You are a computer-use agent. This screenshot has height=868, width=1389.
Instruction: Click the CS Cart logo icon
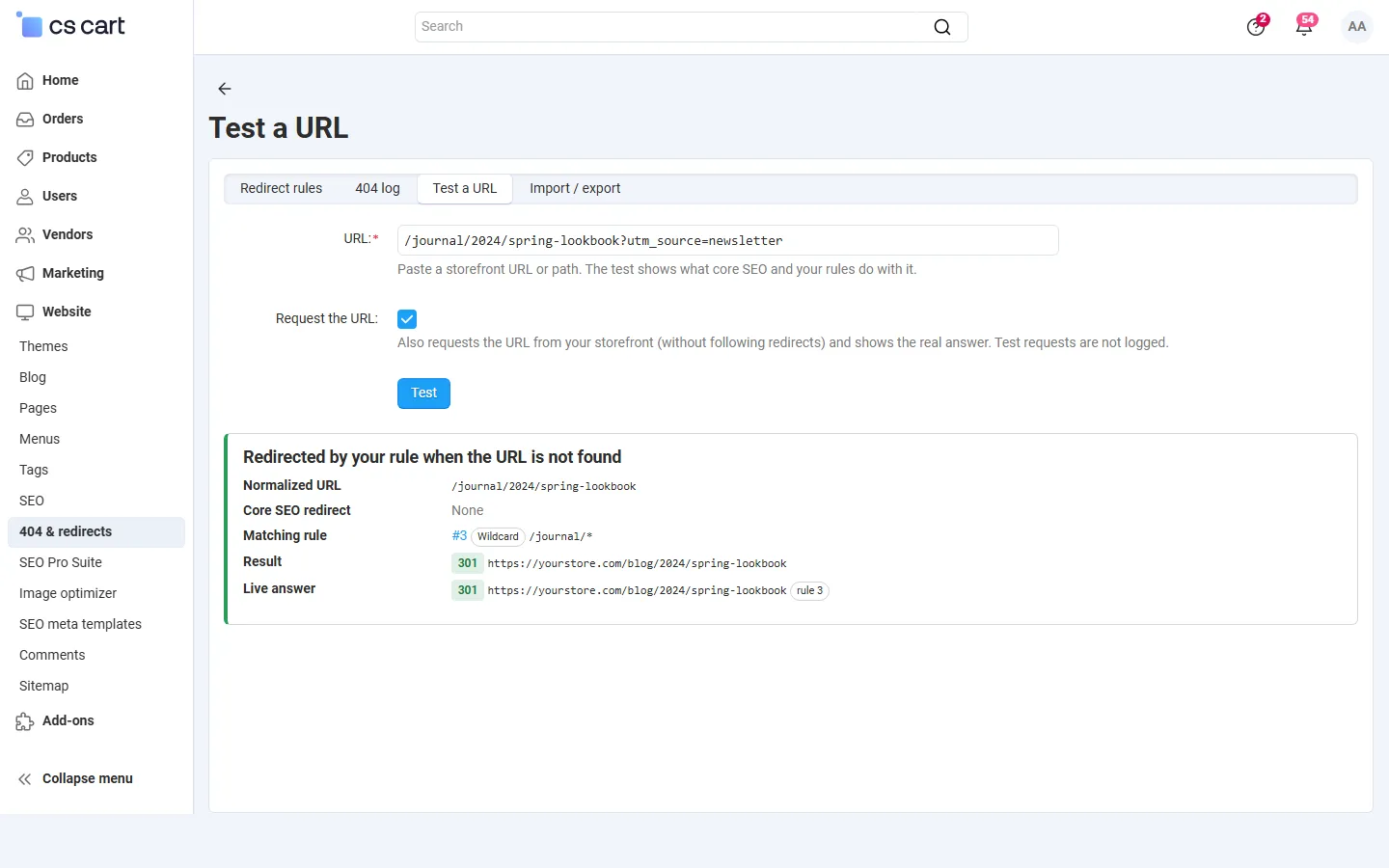pos(30,25)
